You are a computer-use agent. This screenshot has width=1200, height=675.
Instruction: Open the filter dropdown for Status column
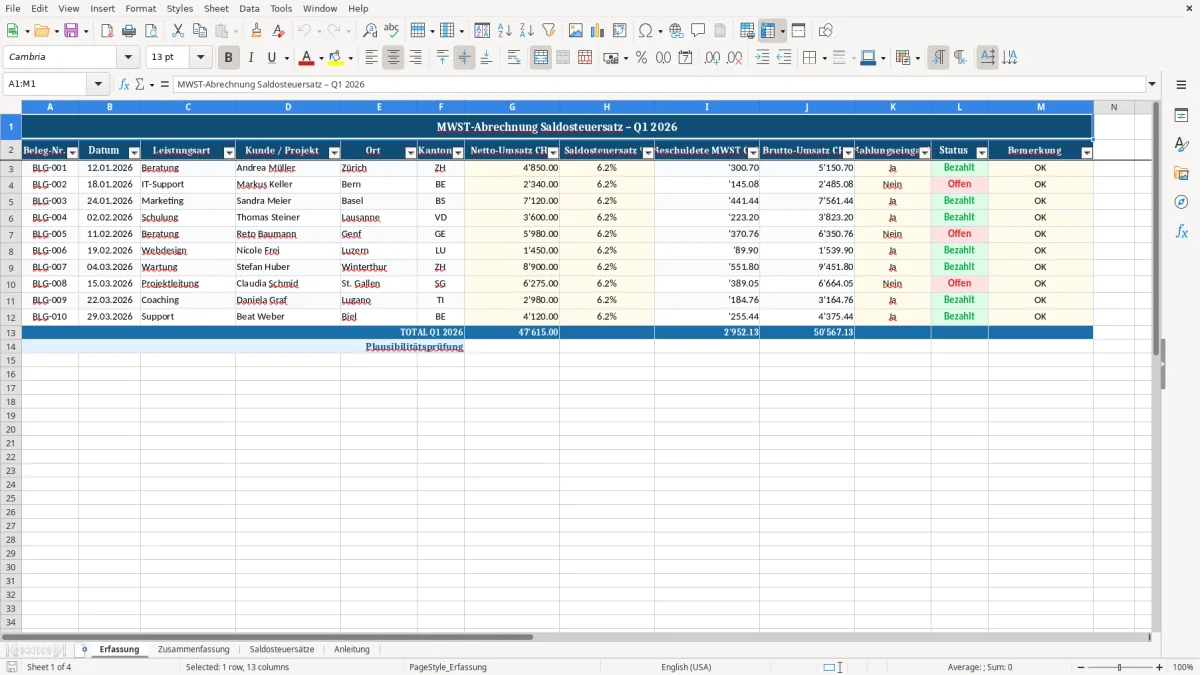(981, 152)
